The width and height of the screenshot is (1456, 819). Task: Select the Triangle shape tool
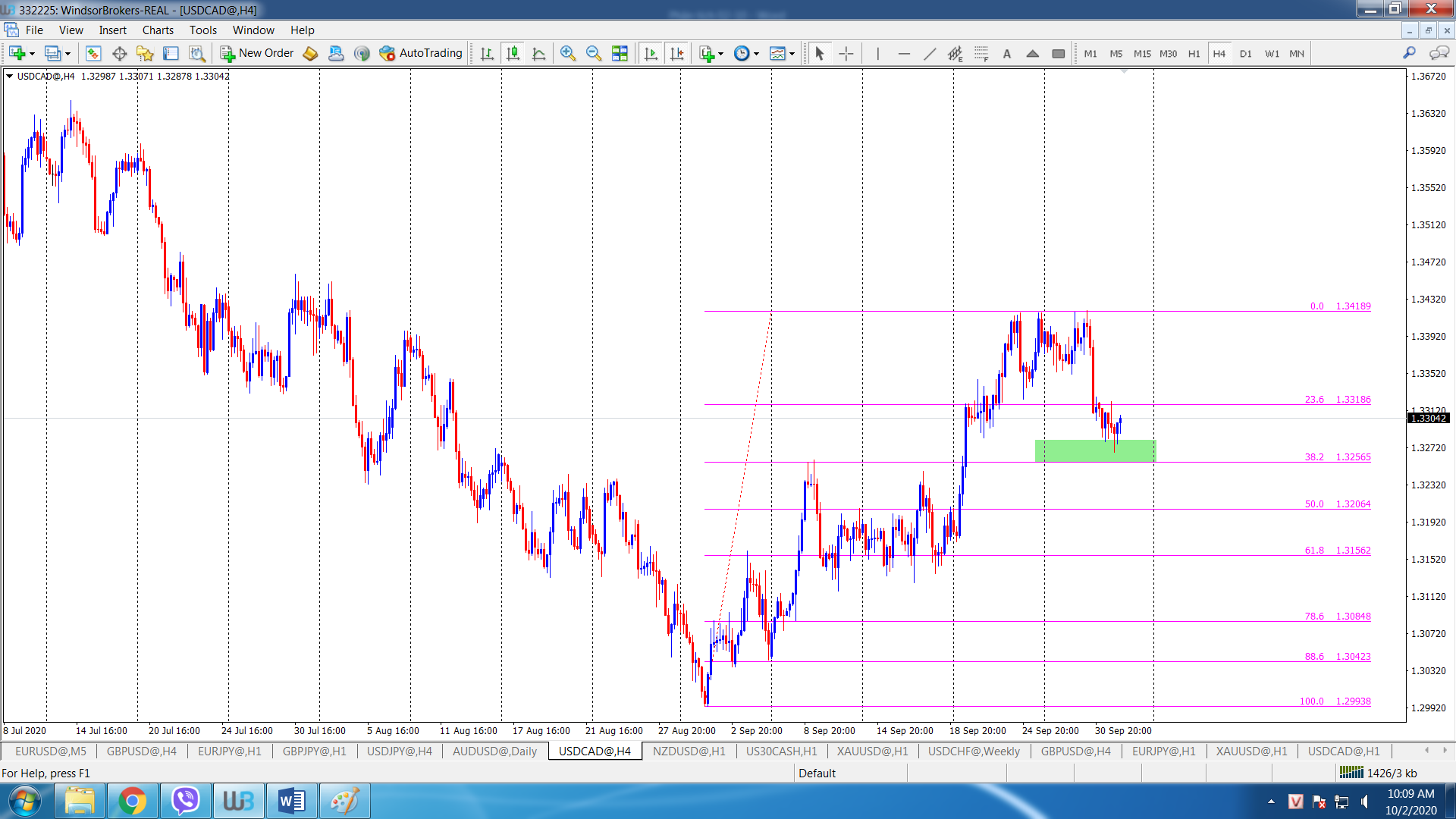pyautogui.click(x=1033, y=53)
